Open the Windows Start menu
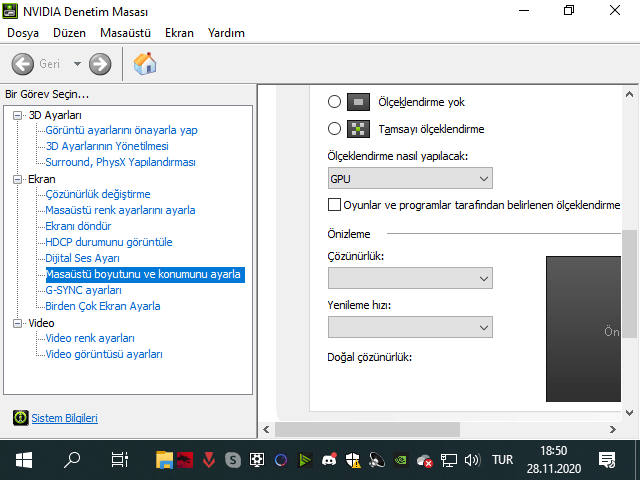The width and height of the screenshot is (640, 480). pyautogui.click(x=24, y=460)
